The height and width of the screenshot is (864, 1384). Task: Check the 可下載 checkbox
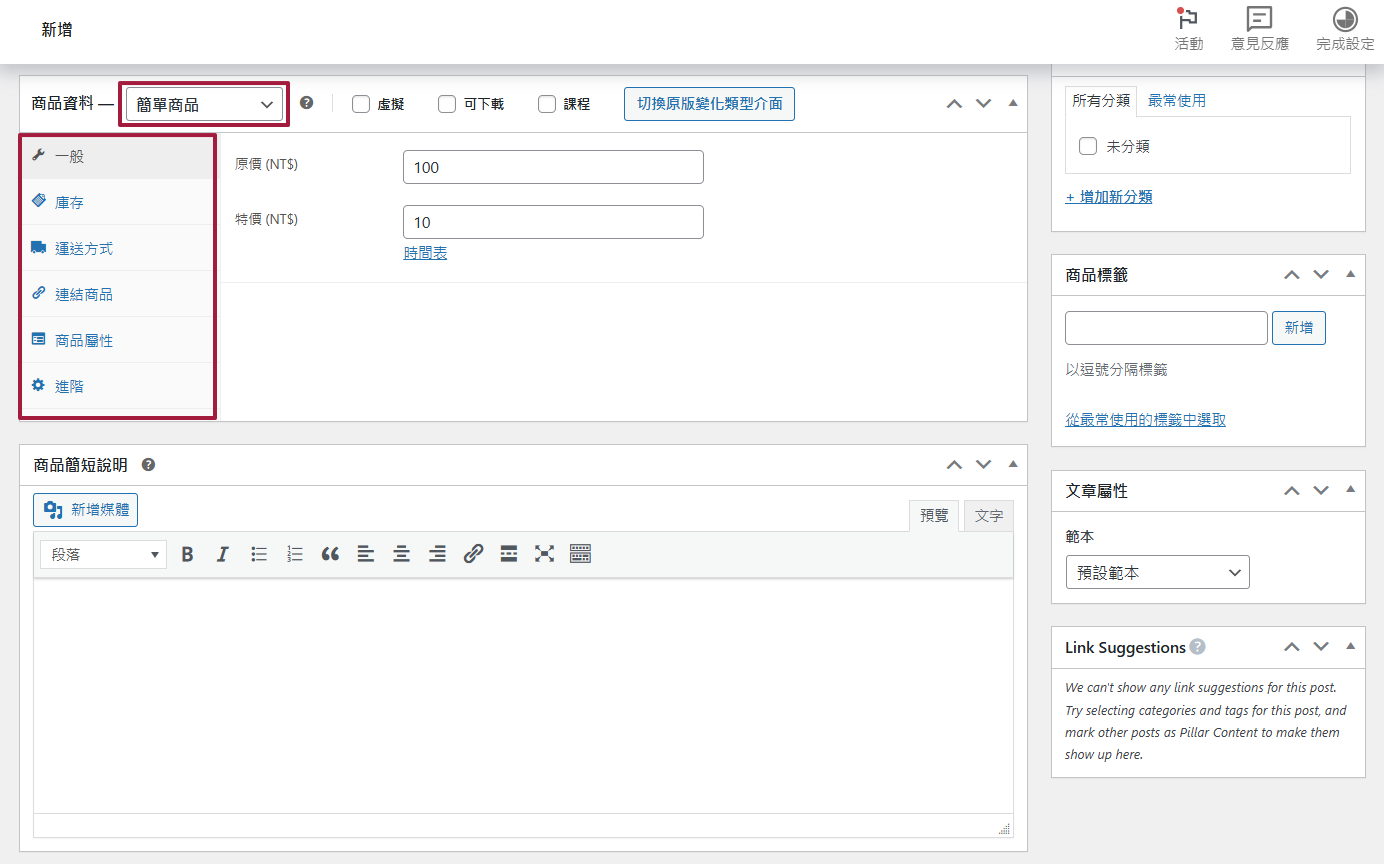[447, 104]
